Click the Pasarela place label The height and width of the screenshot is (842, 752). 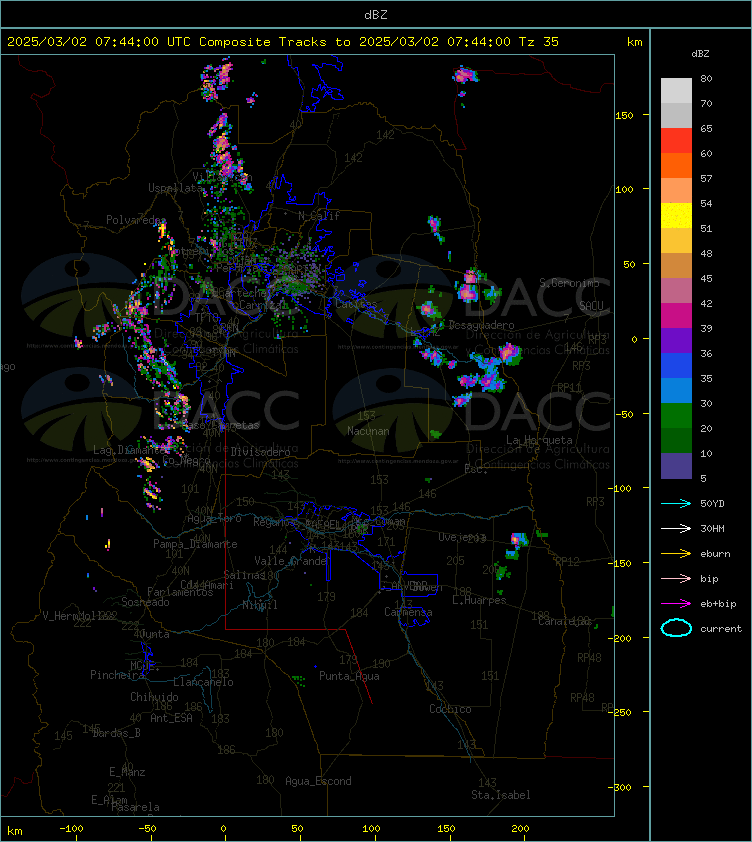click(x=135, y=807)
